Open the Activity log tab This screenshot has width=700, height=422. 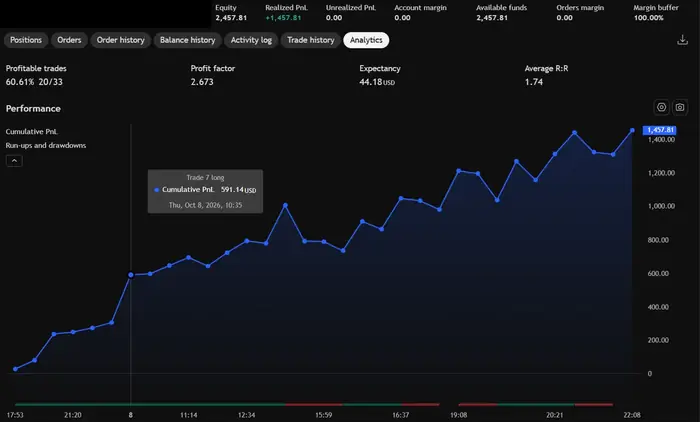point(251,40)
